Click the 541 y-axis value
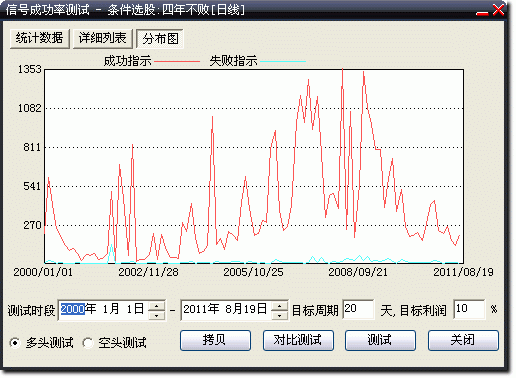Viewport: 516px width, 378px height. [32, 186]
